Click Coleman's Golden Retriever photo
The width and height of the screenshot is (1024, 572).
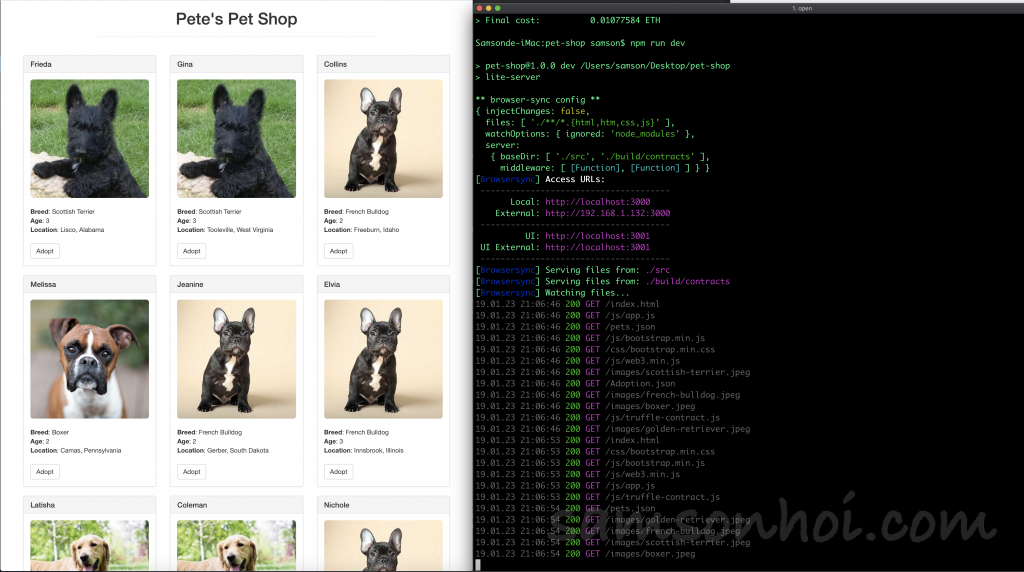236,545
